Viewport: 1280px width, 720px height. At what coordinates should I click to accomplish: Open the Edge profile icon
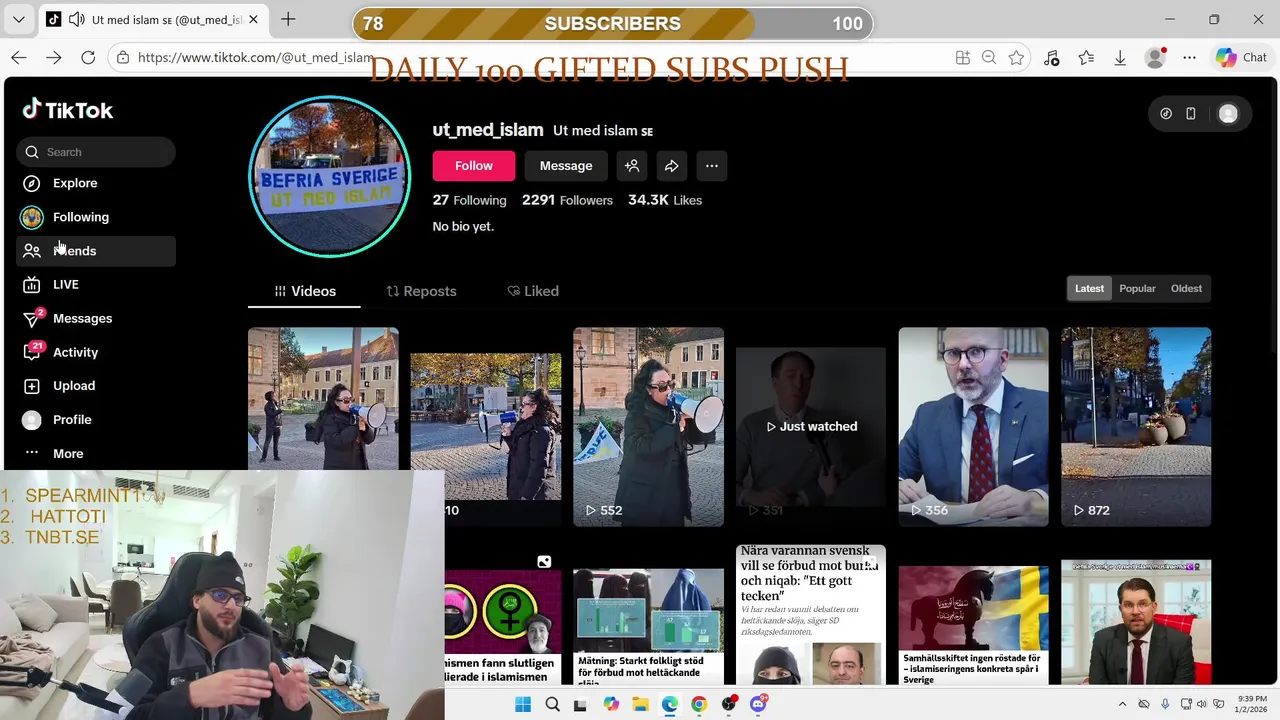pos(1155,58)
